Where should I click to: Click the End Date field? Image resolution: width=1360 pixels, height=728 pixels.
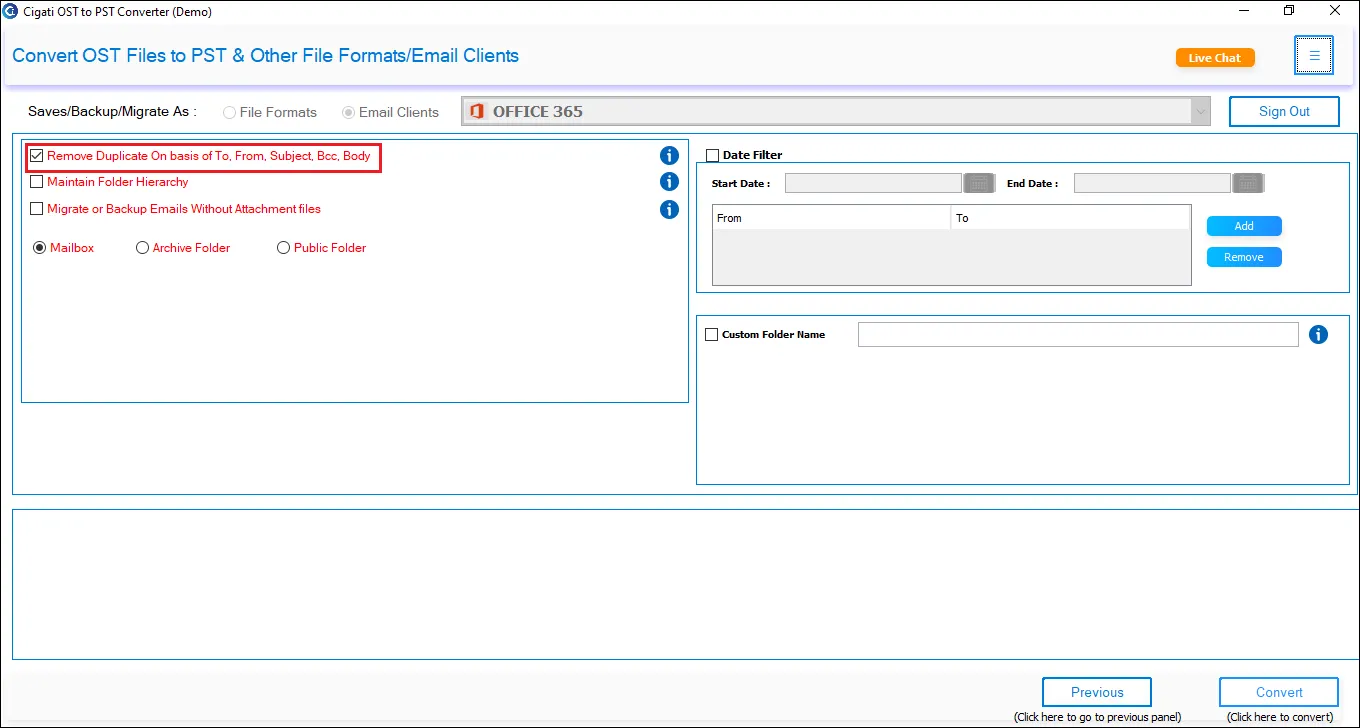coord(1152,183)
